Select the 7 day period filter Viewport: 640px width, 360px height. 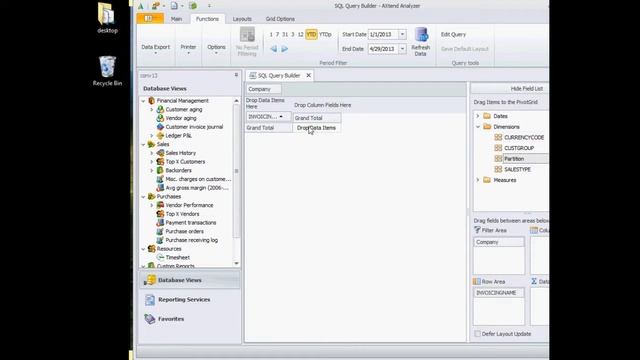[x=277, y=34]
